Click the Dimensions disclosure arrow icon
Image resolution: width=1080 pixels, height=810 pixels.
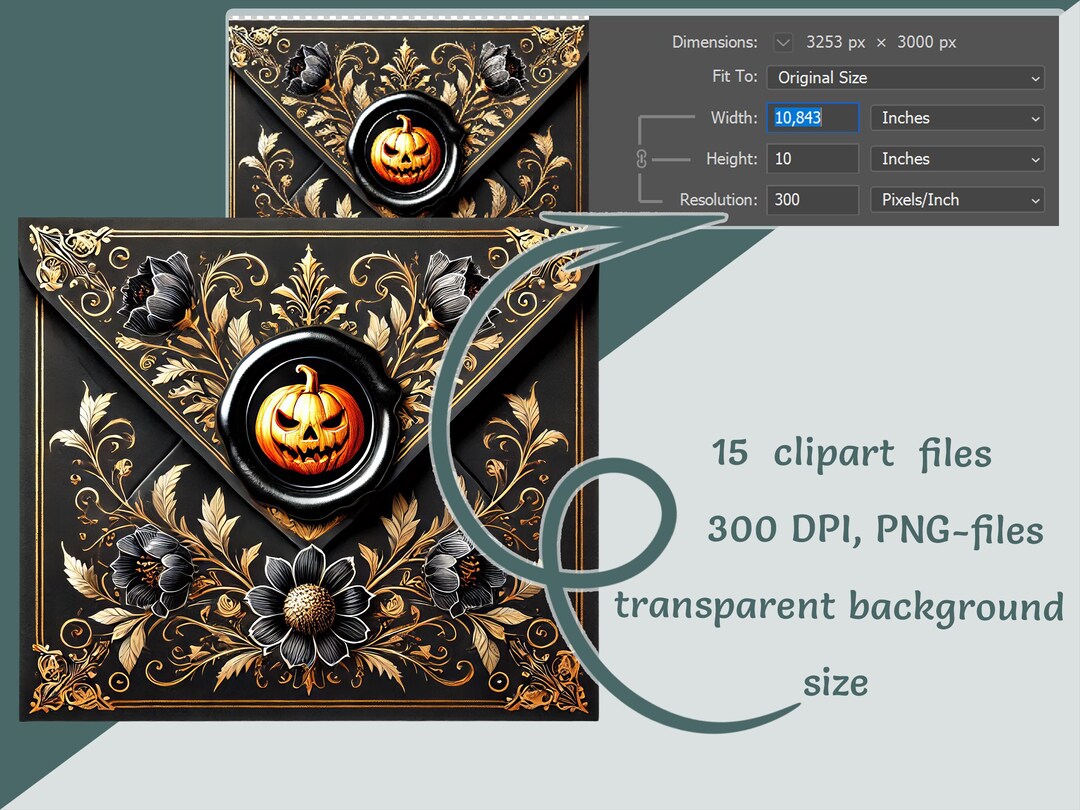coord(785,42)
